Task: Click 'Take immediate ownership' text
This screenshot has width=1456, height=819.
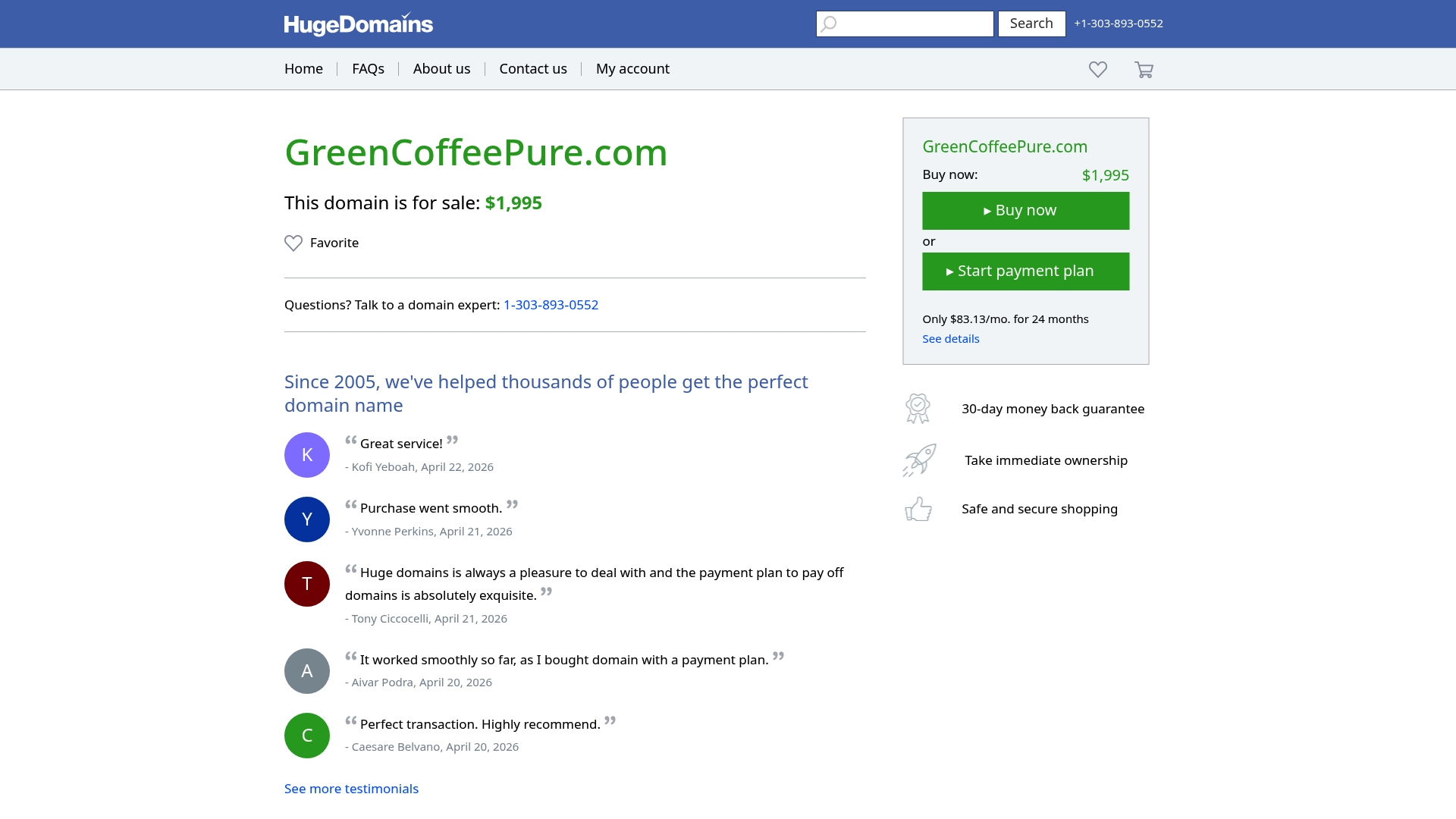Action: pyautogui.click(x=1046, y=460)
